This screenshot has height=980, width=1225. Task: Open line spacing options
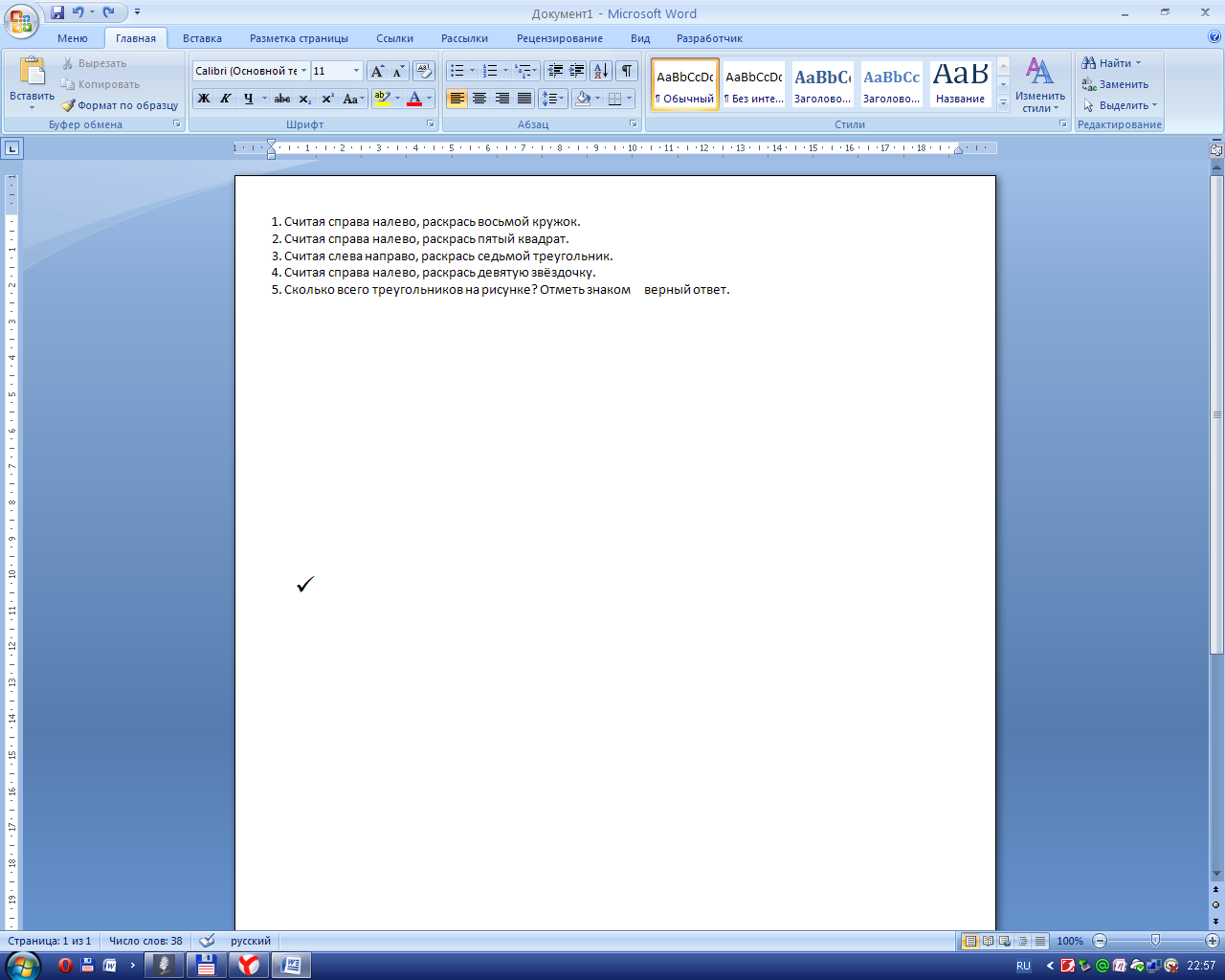click(x=553, y=99)
